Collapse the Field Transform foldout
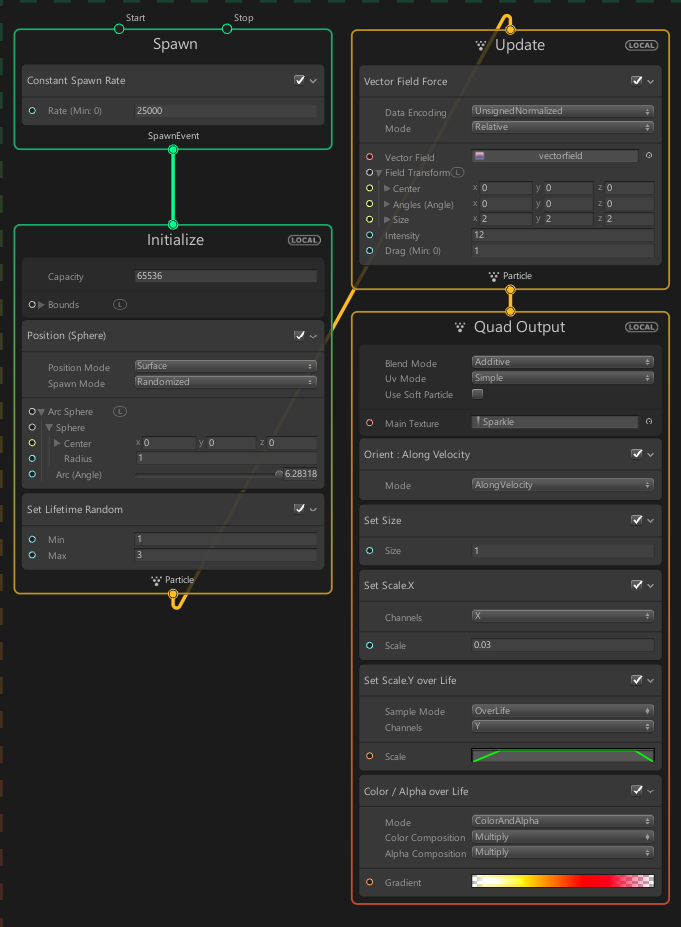This screenshot has width=681, height=927. pos(379,173)
